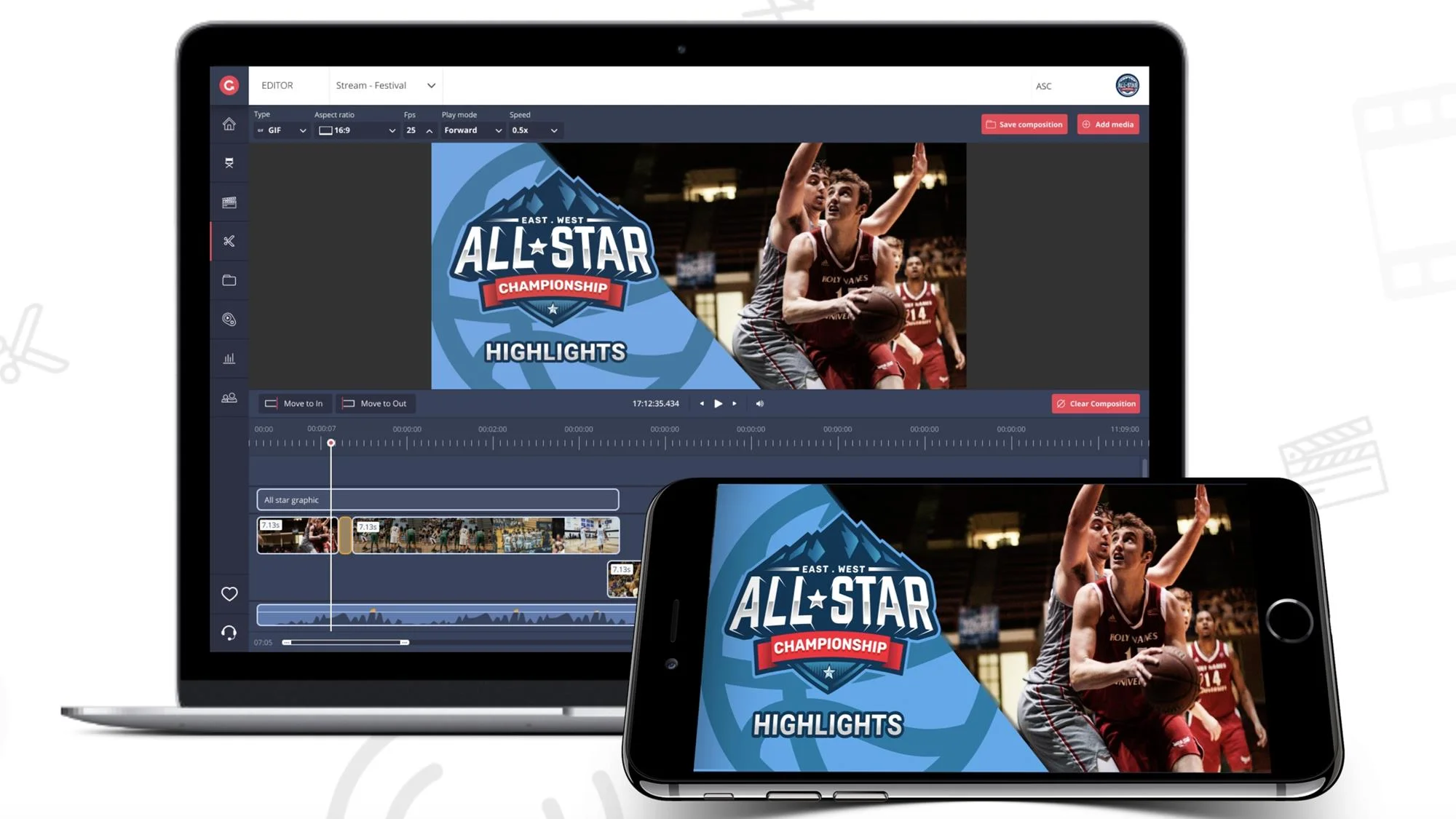1456x819 pixels.
Task: Play the composition preview
Action: tap(718, 403)
